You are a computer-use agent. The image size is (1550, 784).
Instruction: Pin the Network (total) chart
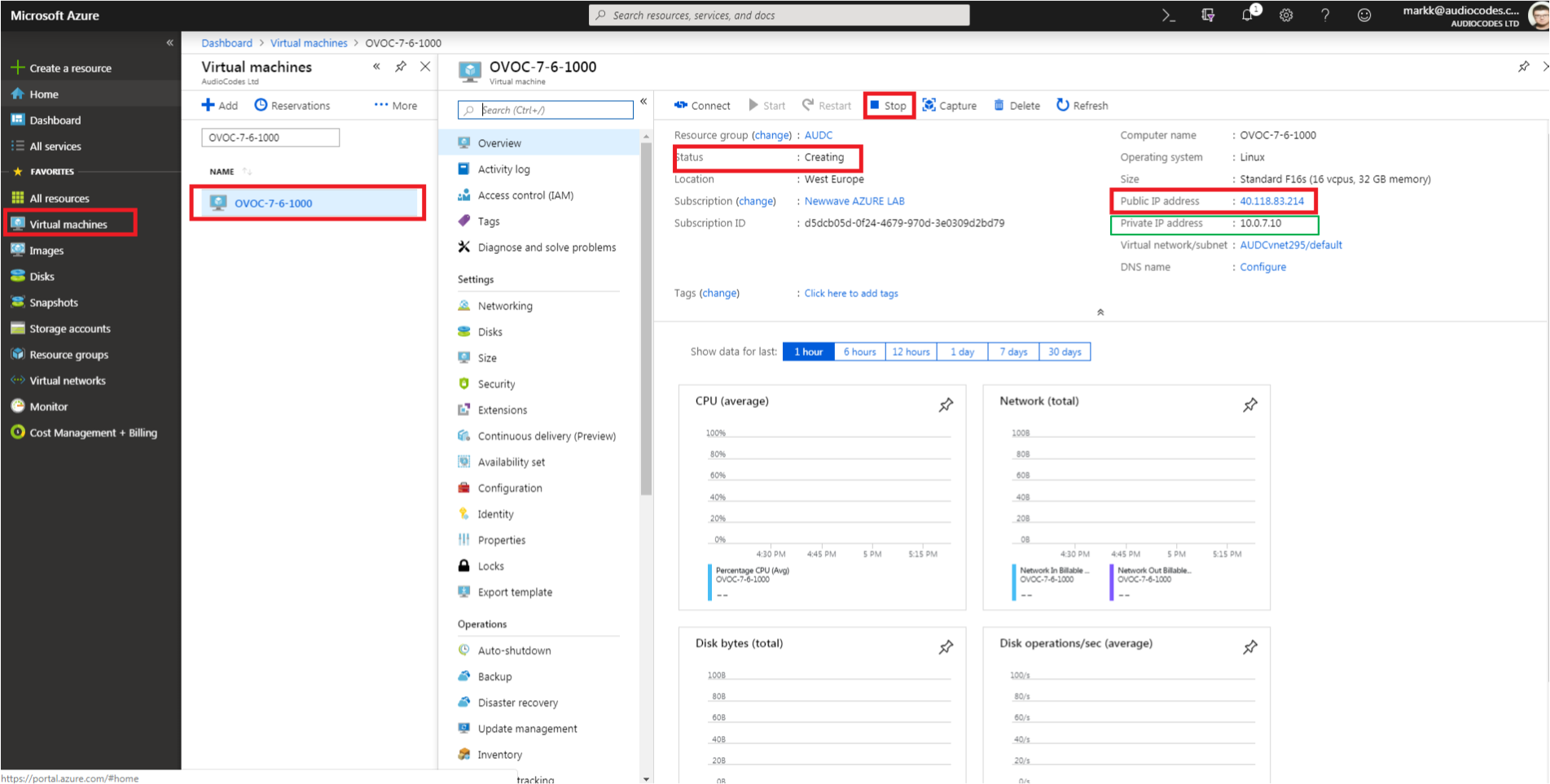tap(1249, 405)
